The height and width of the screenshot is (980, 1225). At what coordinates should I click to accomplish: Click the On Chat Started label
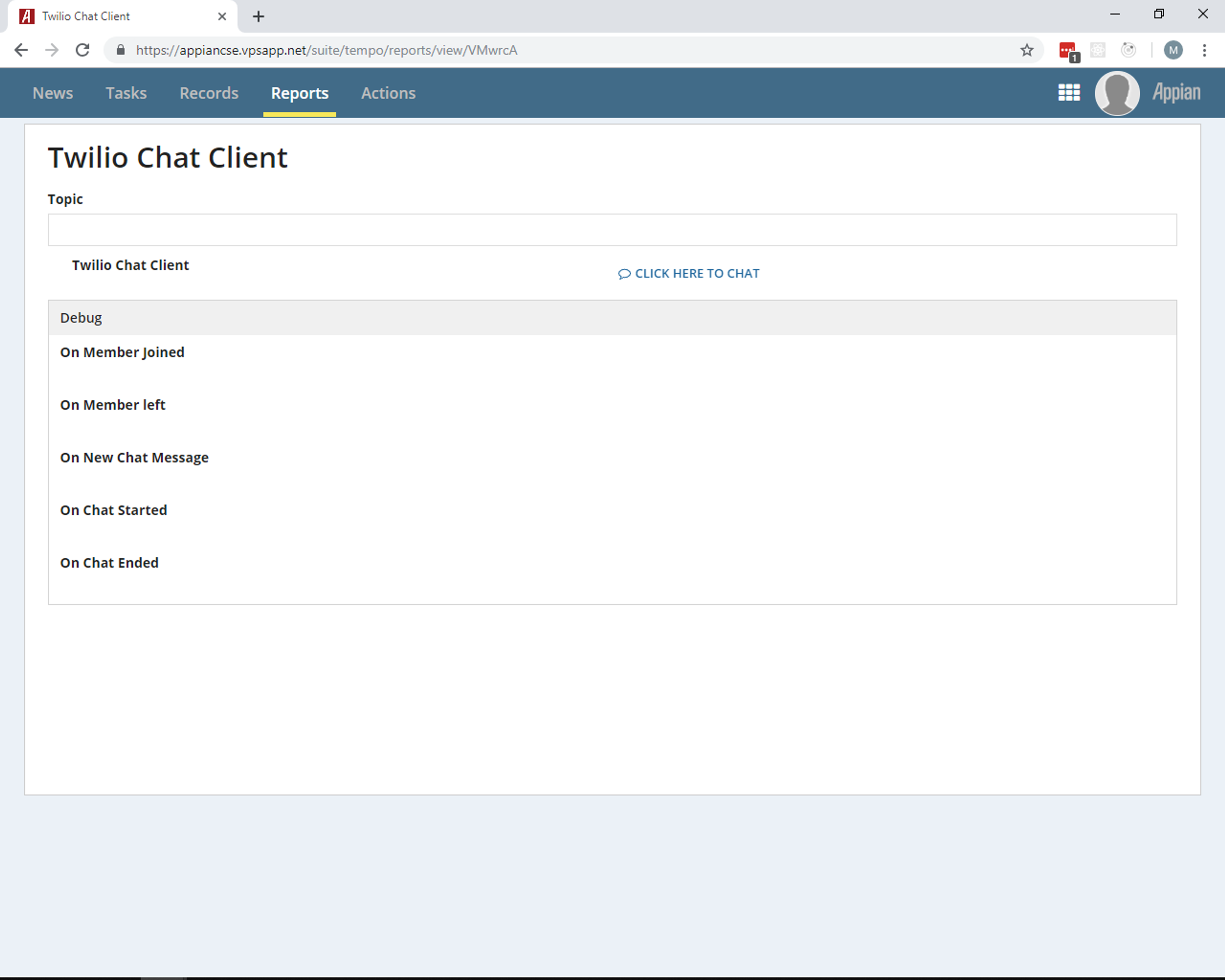(114, 510)
